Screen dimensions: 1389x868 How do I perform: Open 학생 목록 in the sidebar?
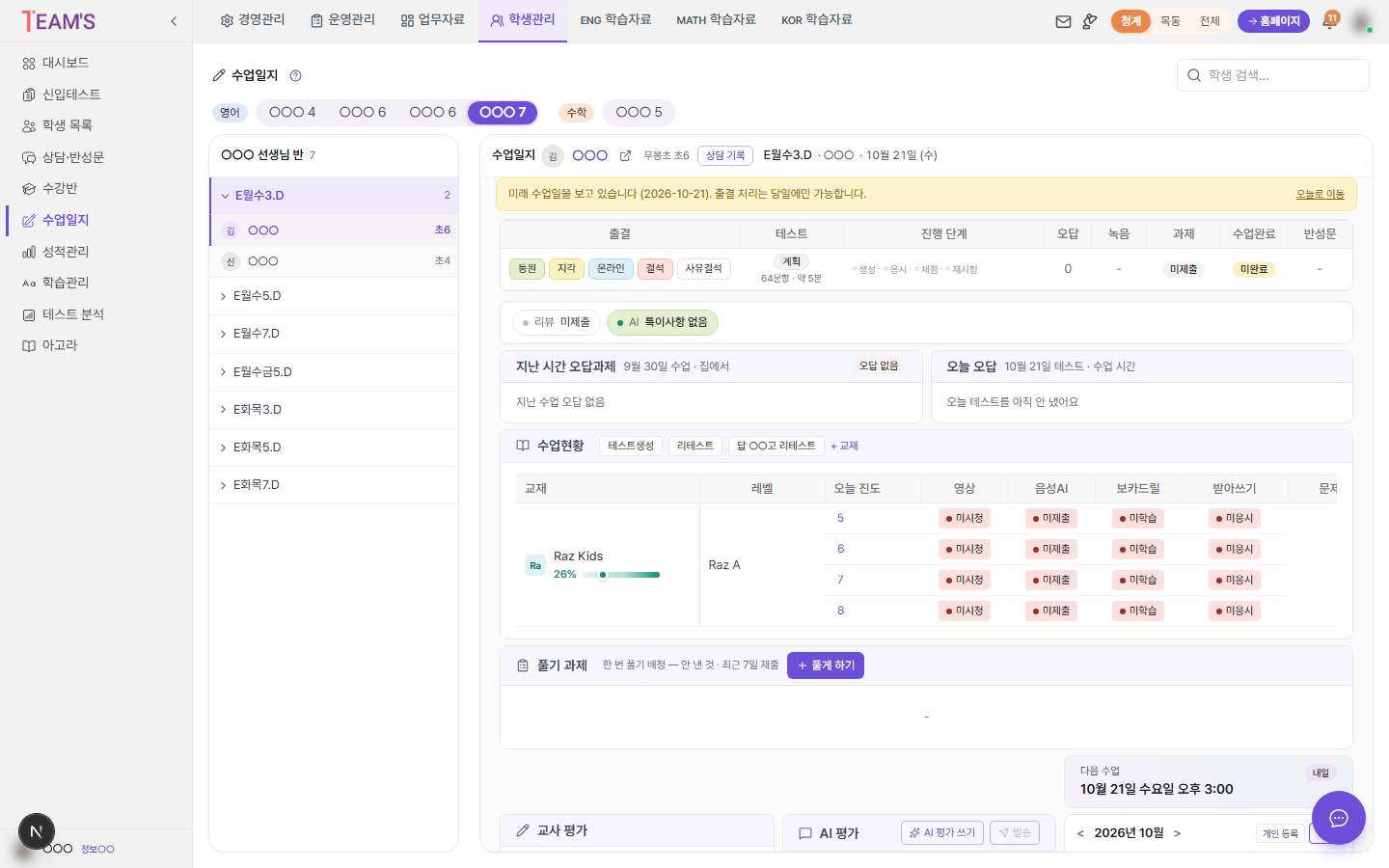(58, 125)
